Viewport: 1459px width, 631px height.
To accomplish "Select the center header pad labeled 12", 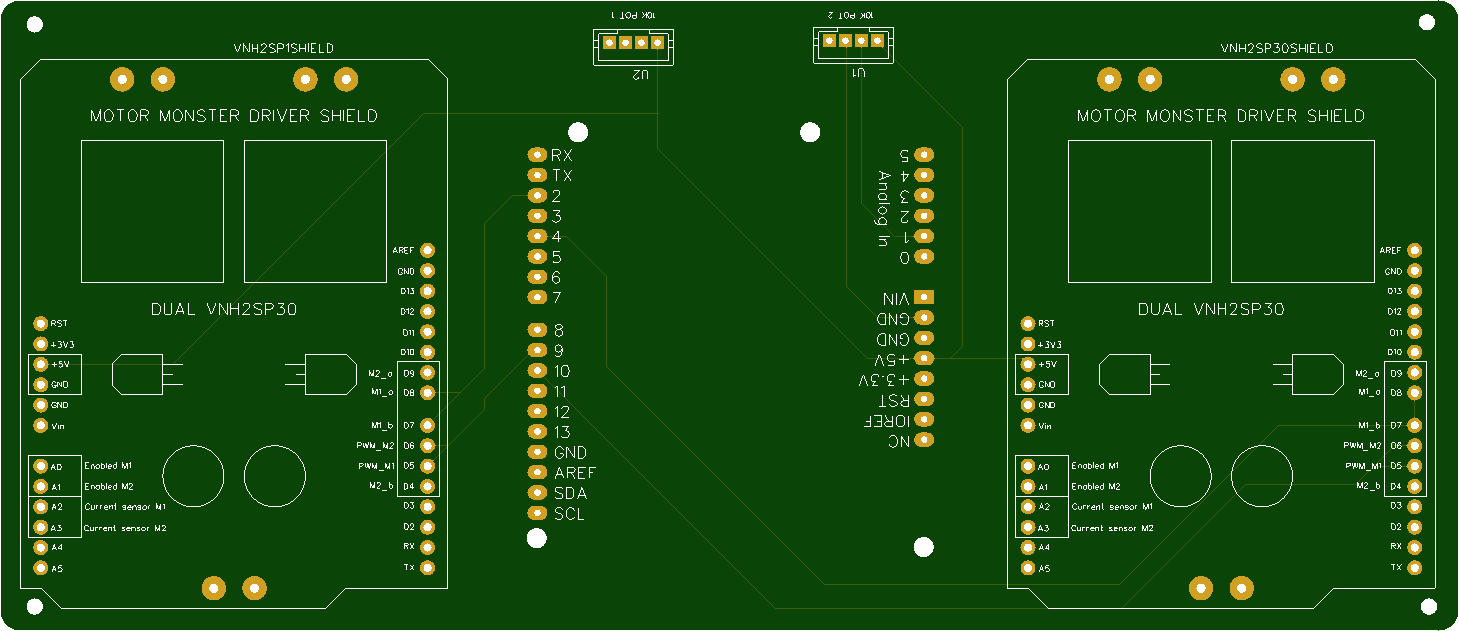I will 536,412.
